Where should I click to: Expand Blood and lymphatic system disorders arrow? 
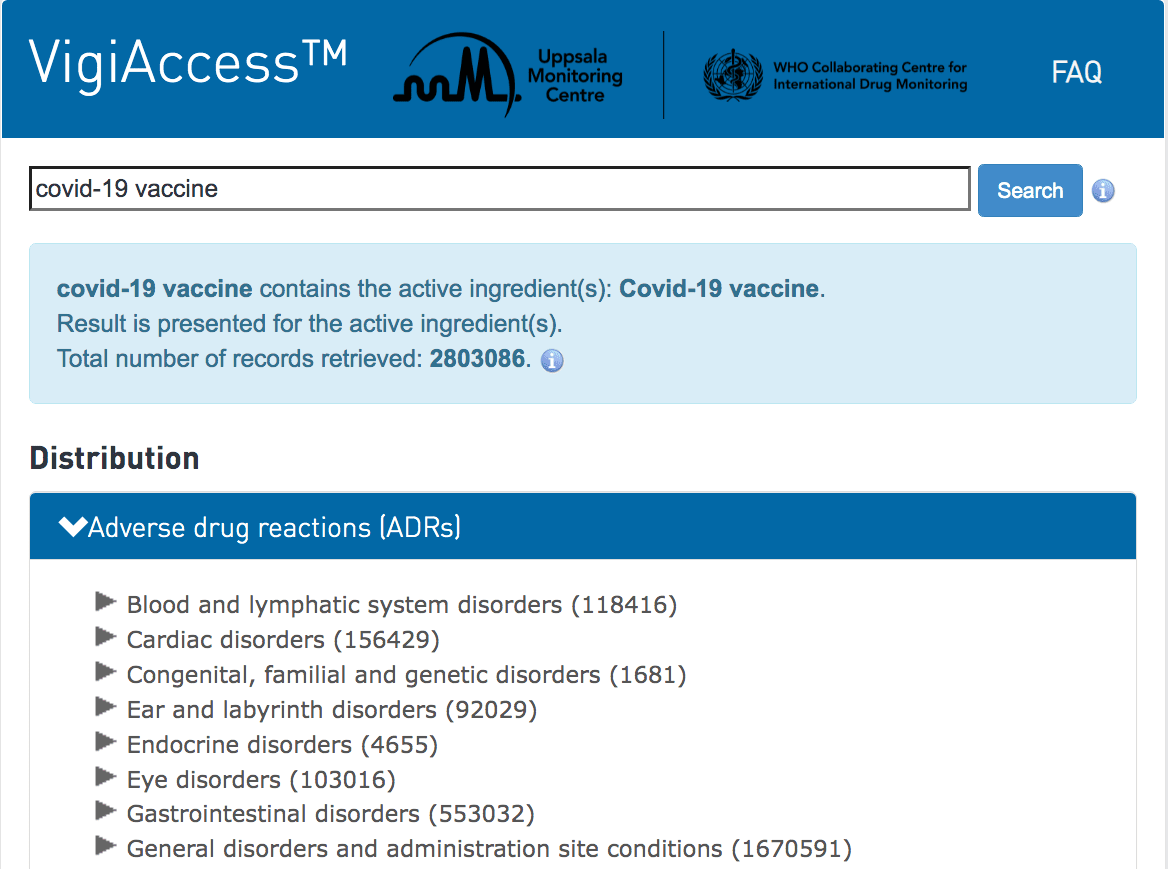(106, 601)
